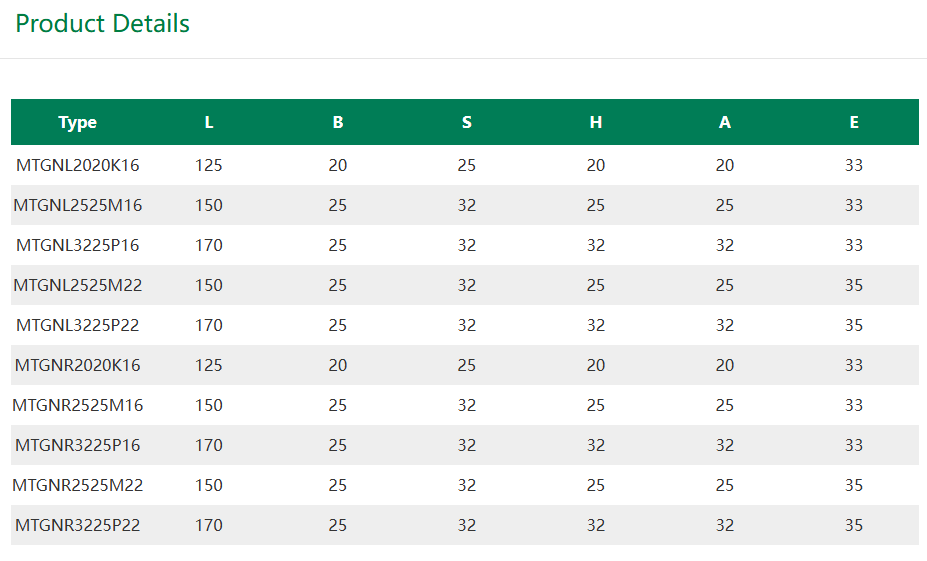Select the MTGNL3225P16 type cell
The width and height of the screenshot is (927, 561).
77,245
